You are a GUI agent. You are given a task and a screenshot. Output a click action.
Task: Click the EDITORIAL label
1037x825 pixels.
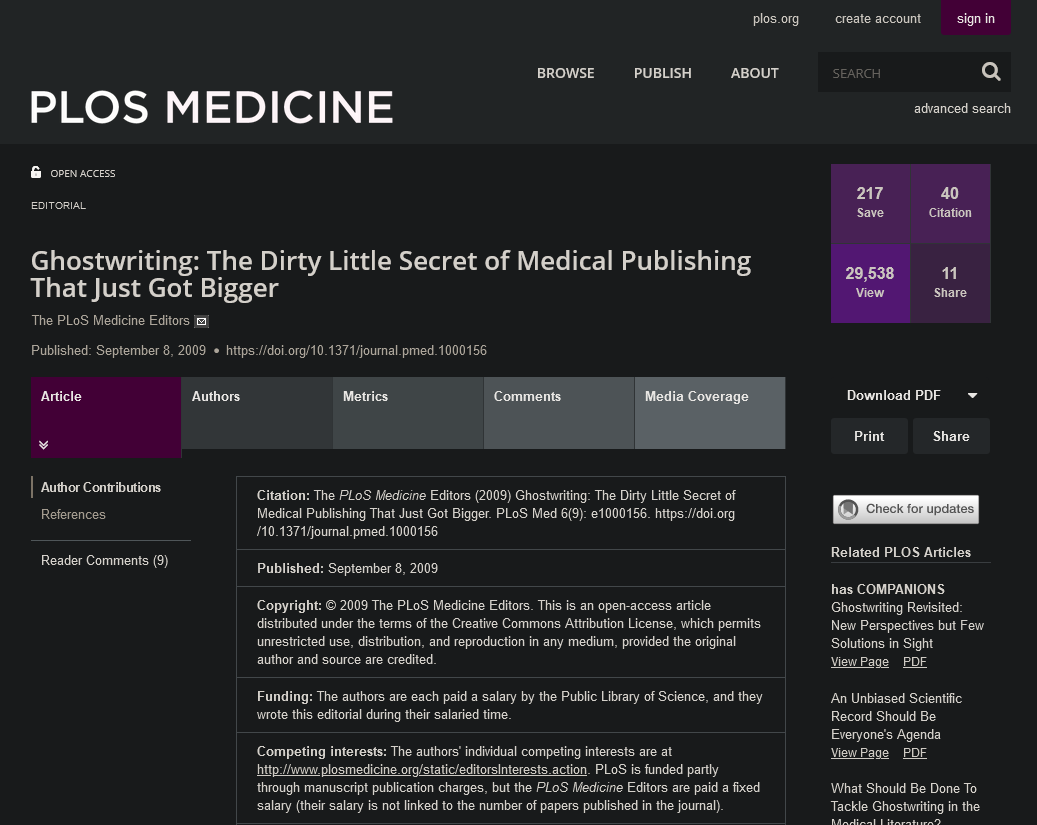coord(58,206)
